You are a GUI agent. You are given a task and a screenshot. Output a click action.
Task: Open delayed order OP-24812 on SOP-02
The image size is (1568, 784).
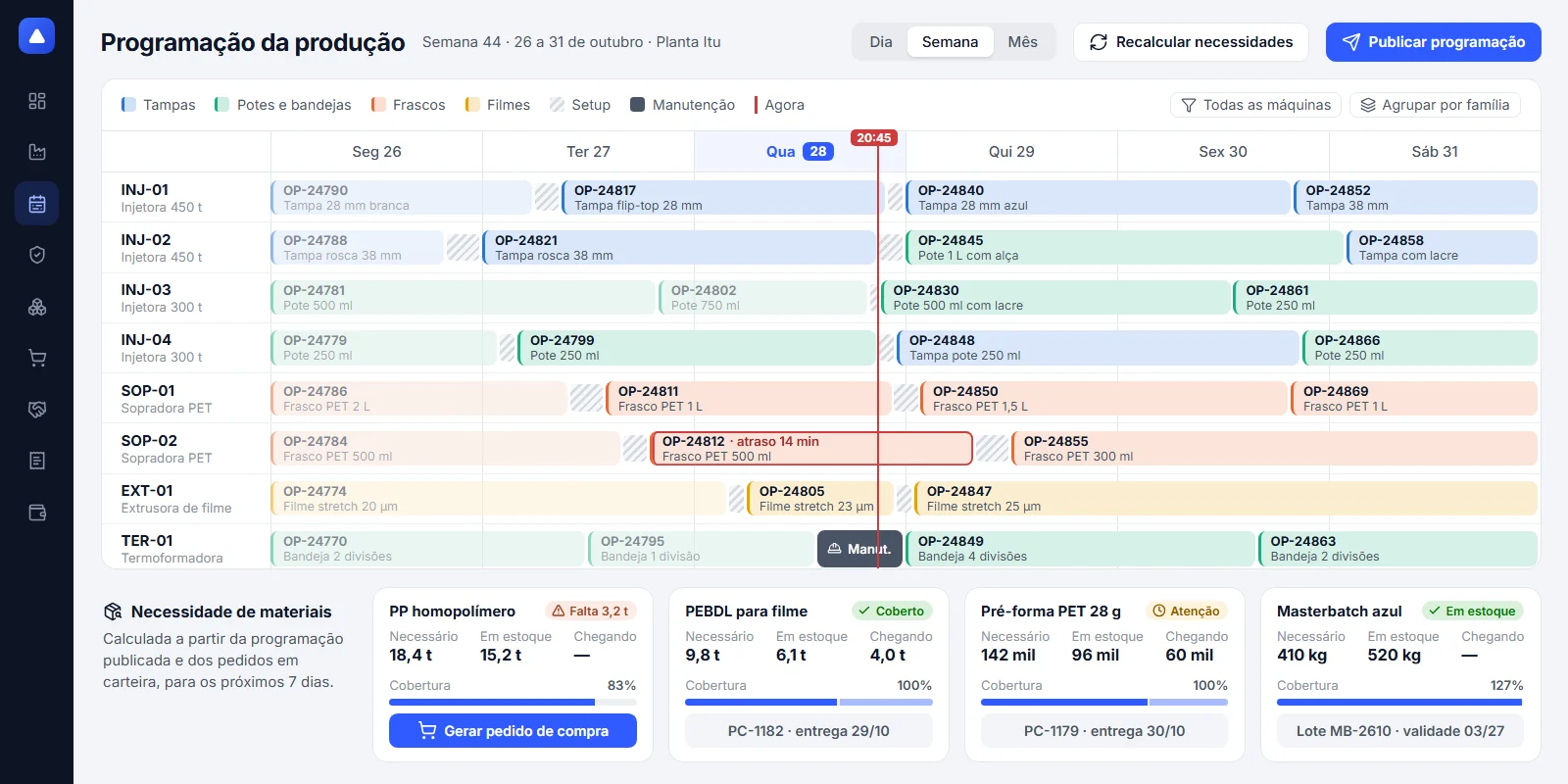coord(811,449)
